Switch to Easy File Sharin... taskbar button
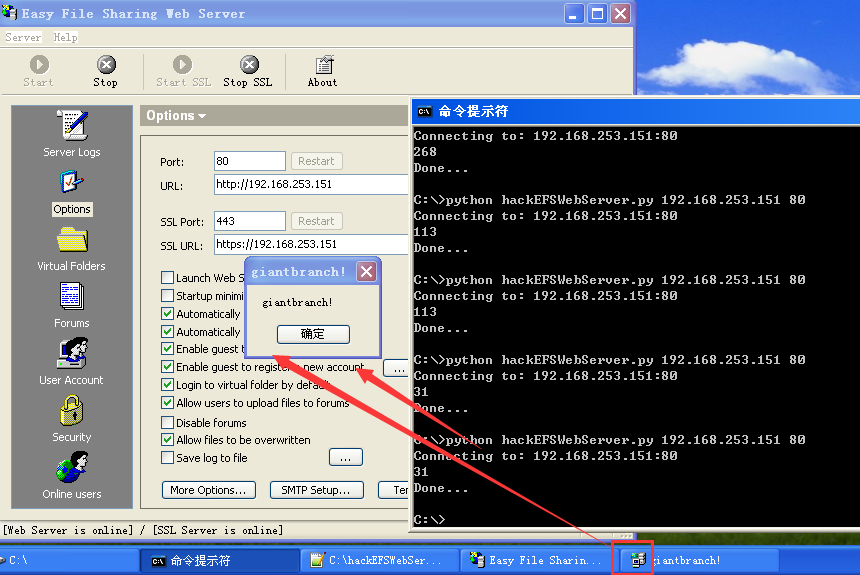The height and width of the screenshot is (575, 860). (x=539, y=560)
